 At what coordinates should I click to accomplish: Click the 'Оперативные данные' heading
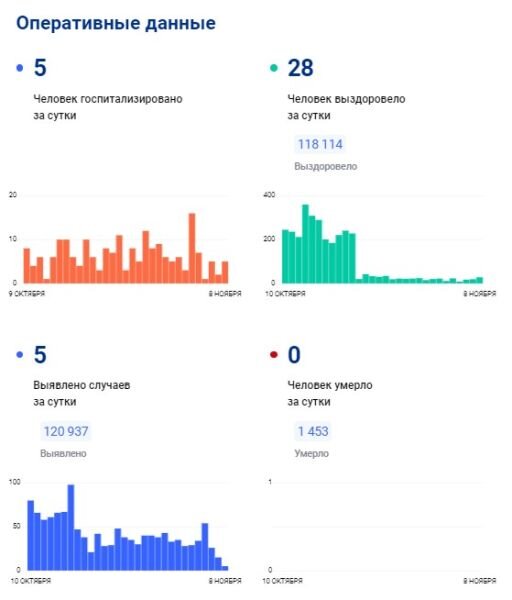tap(116, 23)
